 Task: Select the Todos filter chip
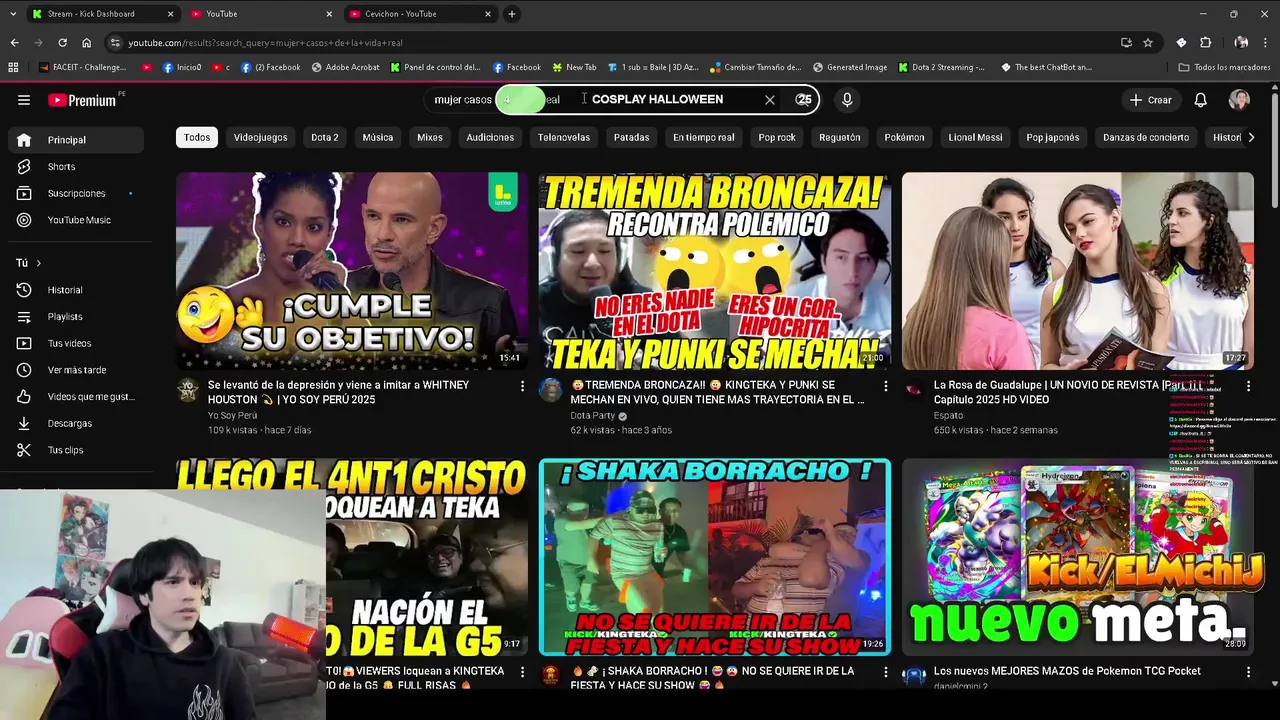[197, 137]
